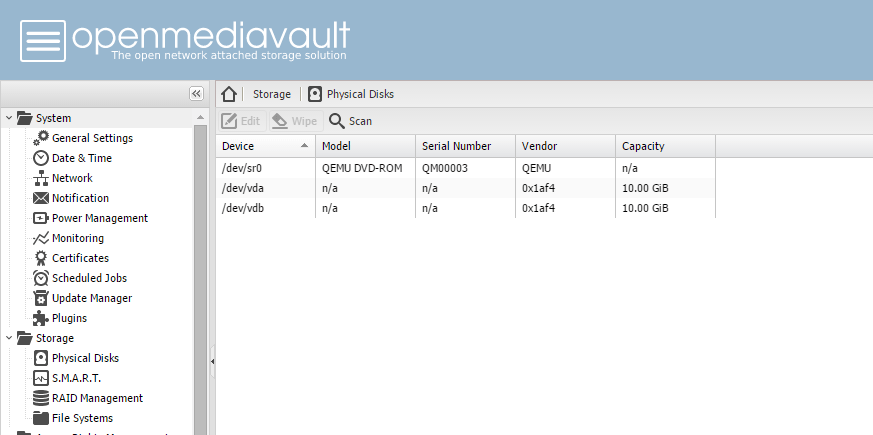
Task: Collapse the Storage tree node
Action: click(8, 338)
